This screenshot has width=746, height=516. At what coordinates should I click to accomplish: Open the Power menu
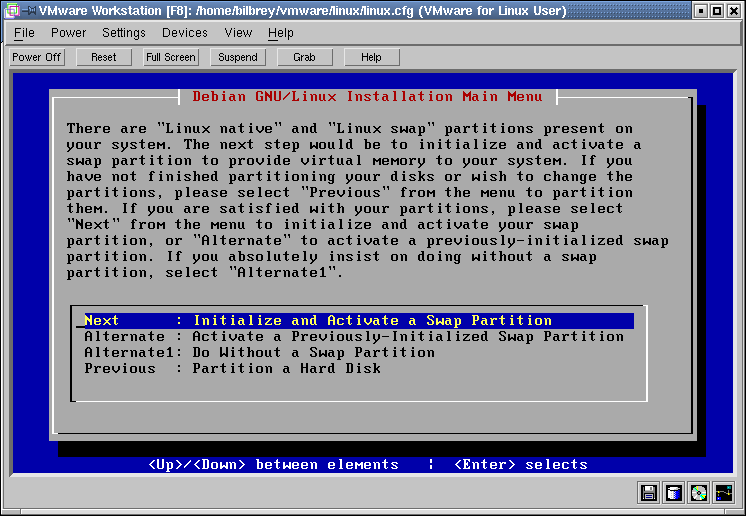coord(68,33)
